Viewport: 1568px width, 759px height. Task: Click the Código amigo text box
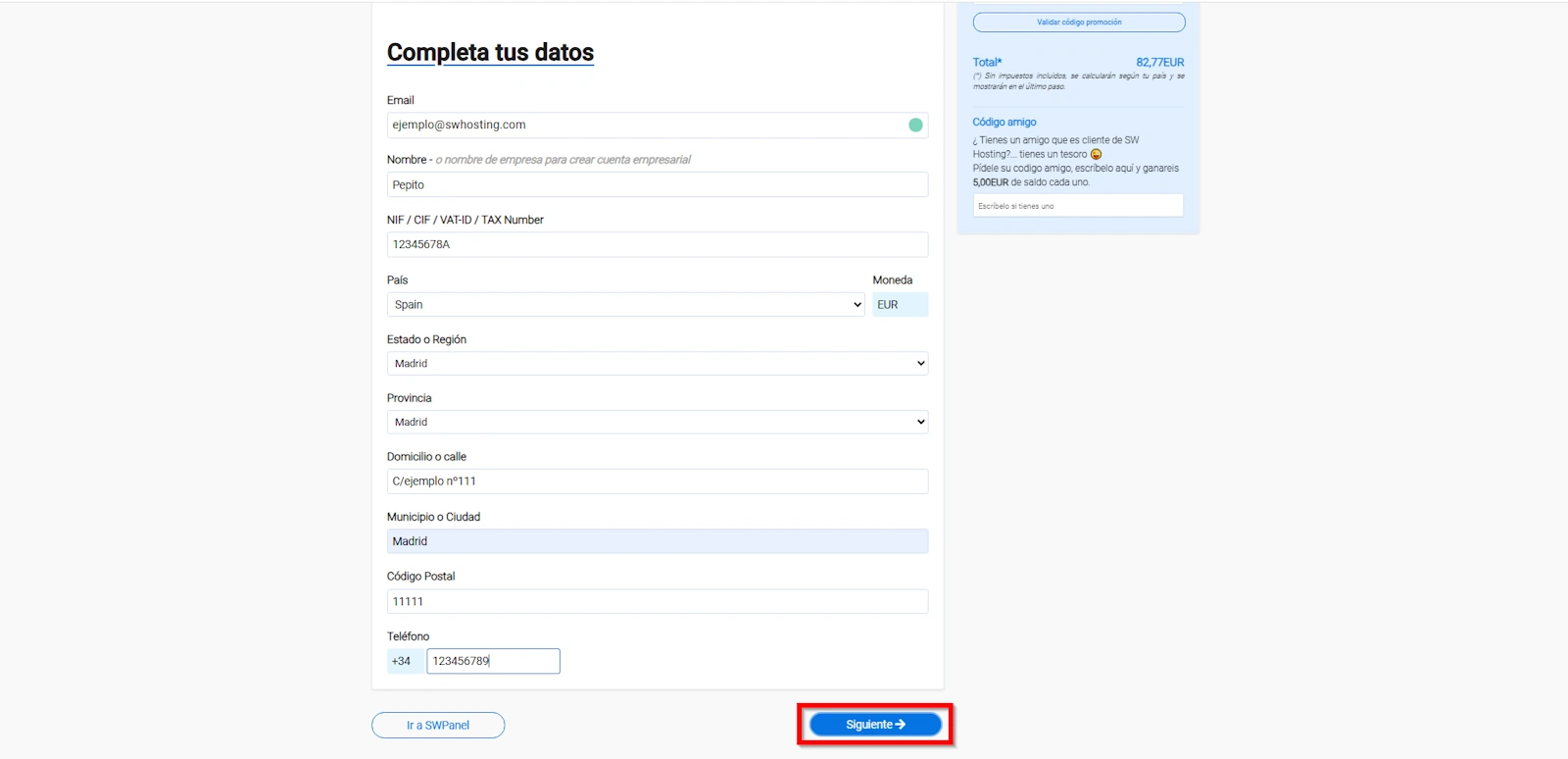pos(1078,206)
